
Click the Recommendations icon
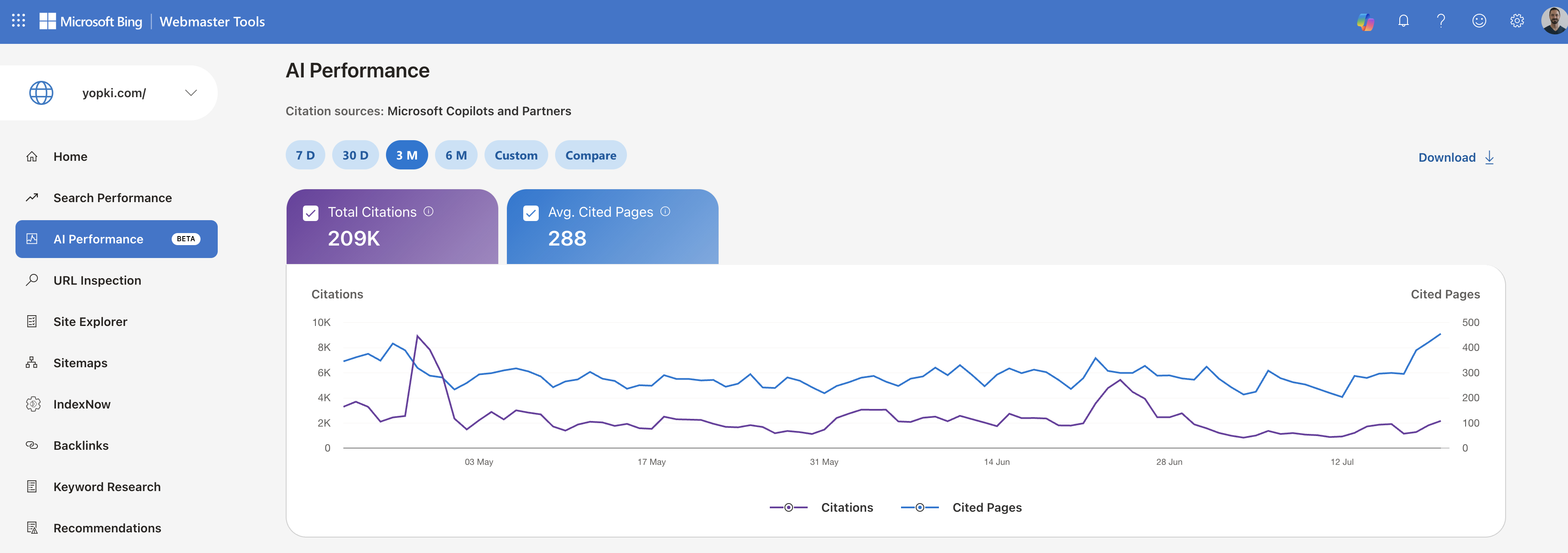[32, 528]
